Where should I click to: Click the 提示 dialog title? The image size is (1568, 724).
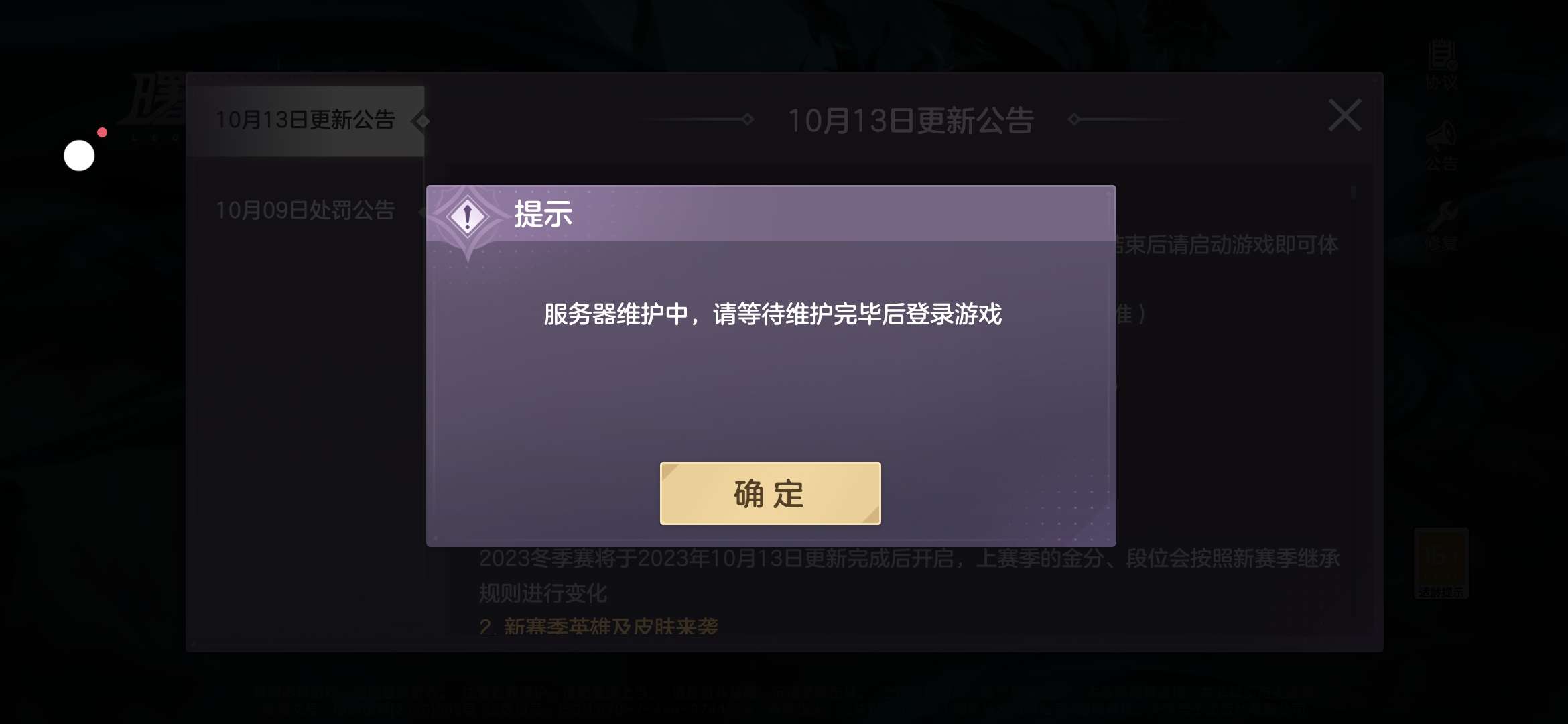(x=543, y=215)
